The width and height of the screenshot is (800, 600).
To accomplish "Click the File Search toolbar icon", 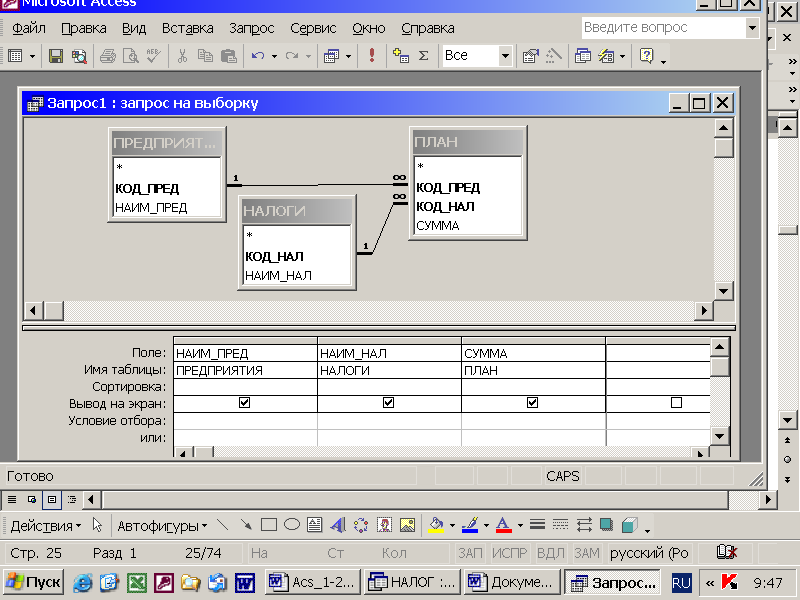I will (79, 56).
